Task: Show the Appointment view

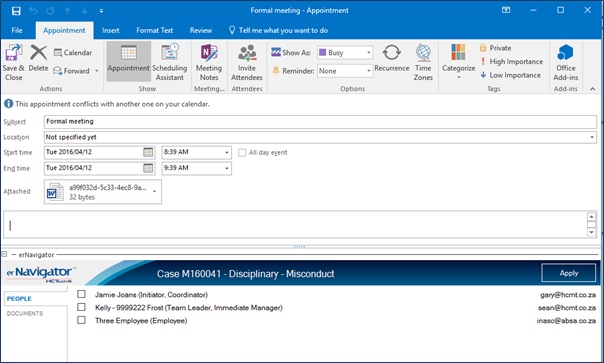Action: pyautogui.click(x=128, y=61)
